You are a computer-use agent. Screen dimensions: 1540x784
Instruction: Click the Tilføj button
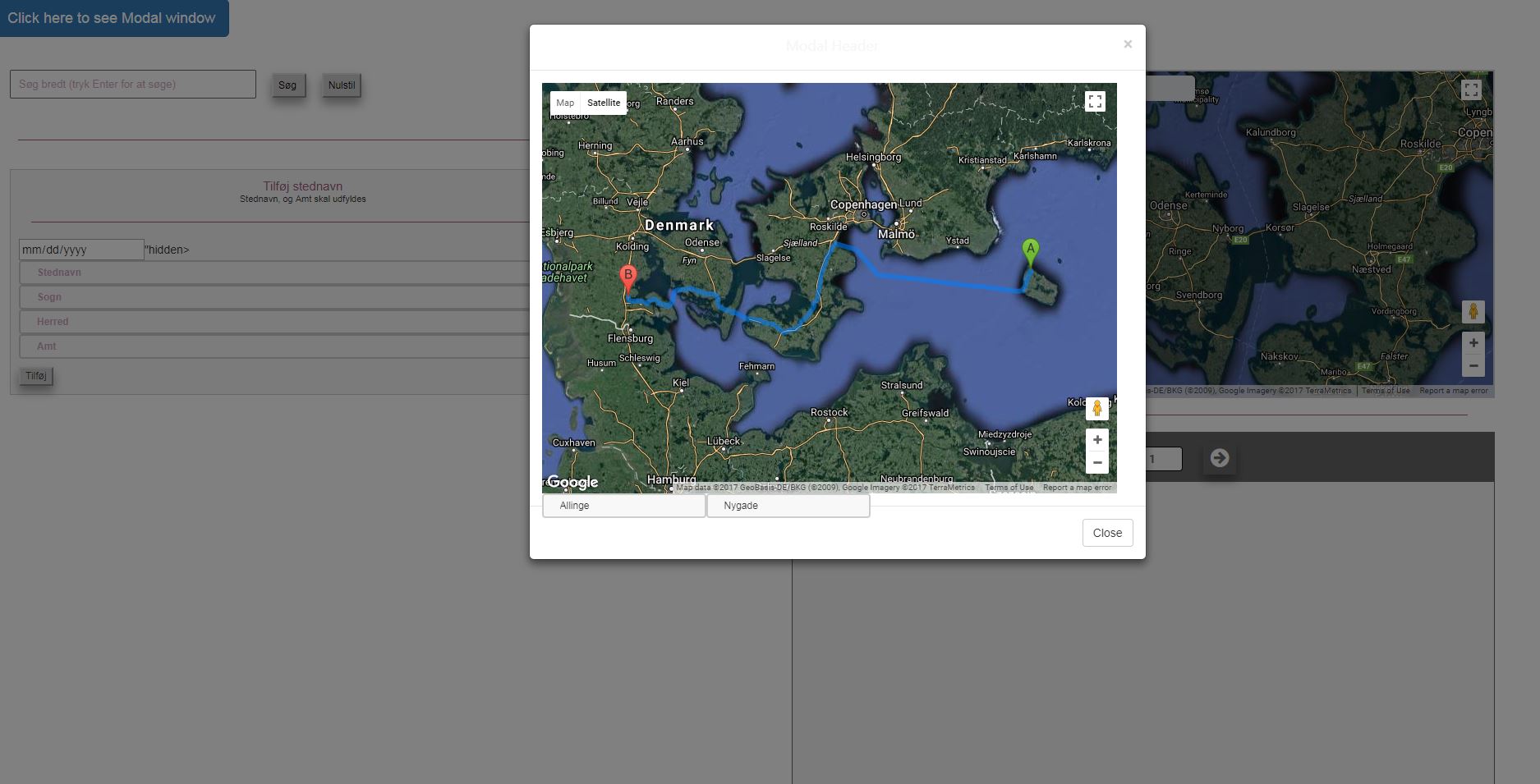(x=36, y=376)
